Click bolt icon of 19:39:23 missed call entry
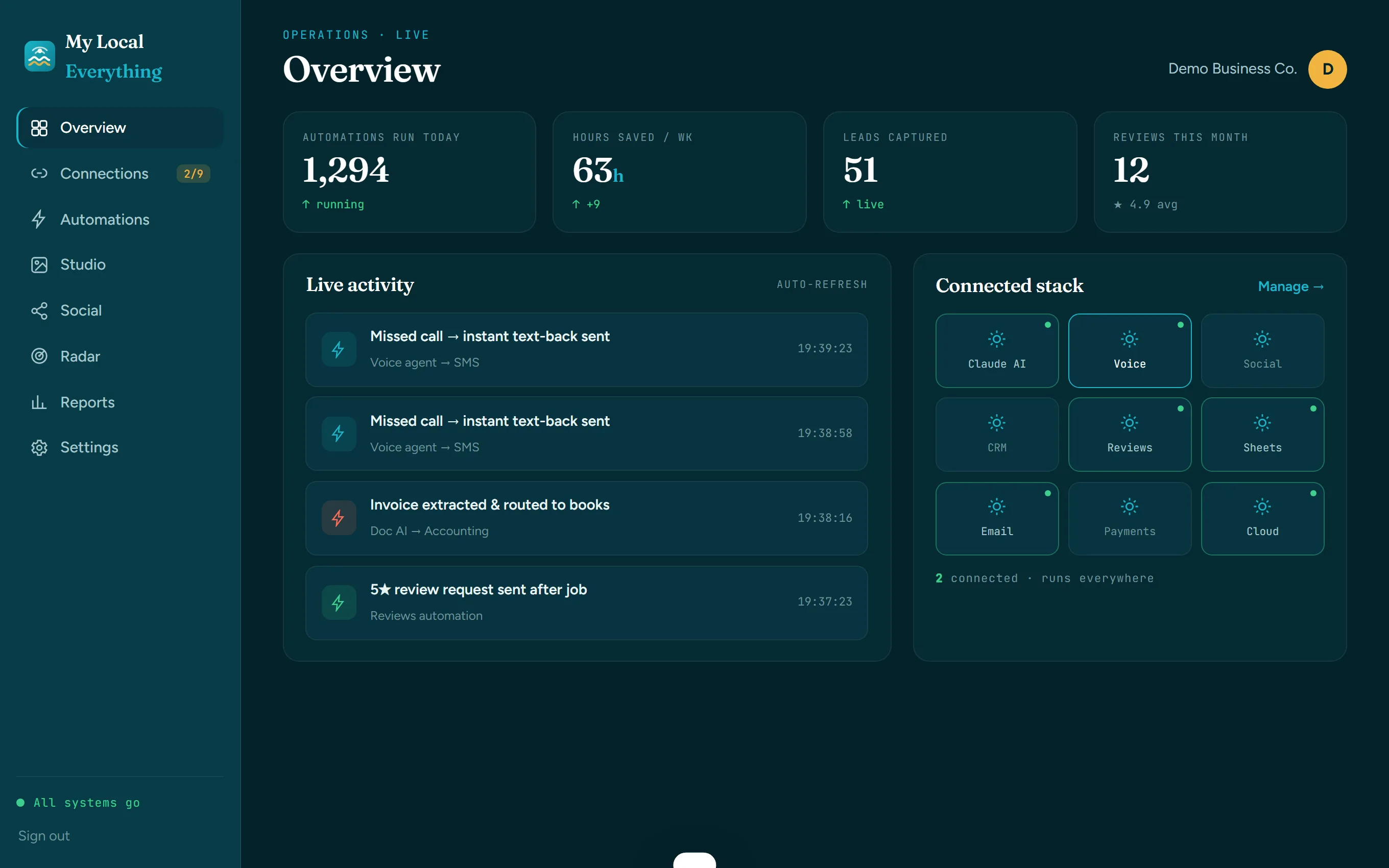 (x=339, y=349)
